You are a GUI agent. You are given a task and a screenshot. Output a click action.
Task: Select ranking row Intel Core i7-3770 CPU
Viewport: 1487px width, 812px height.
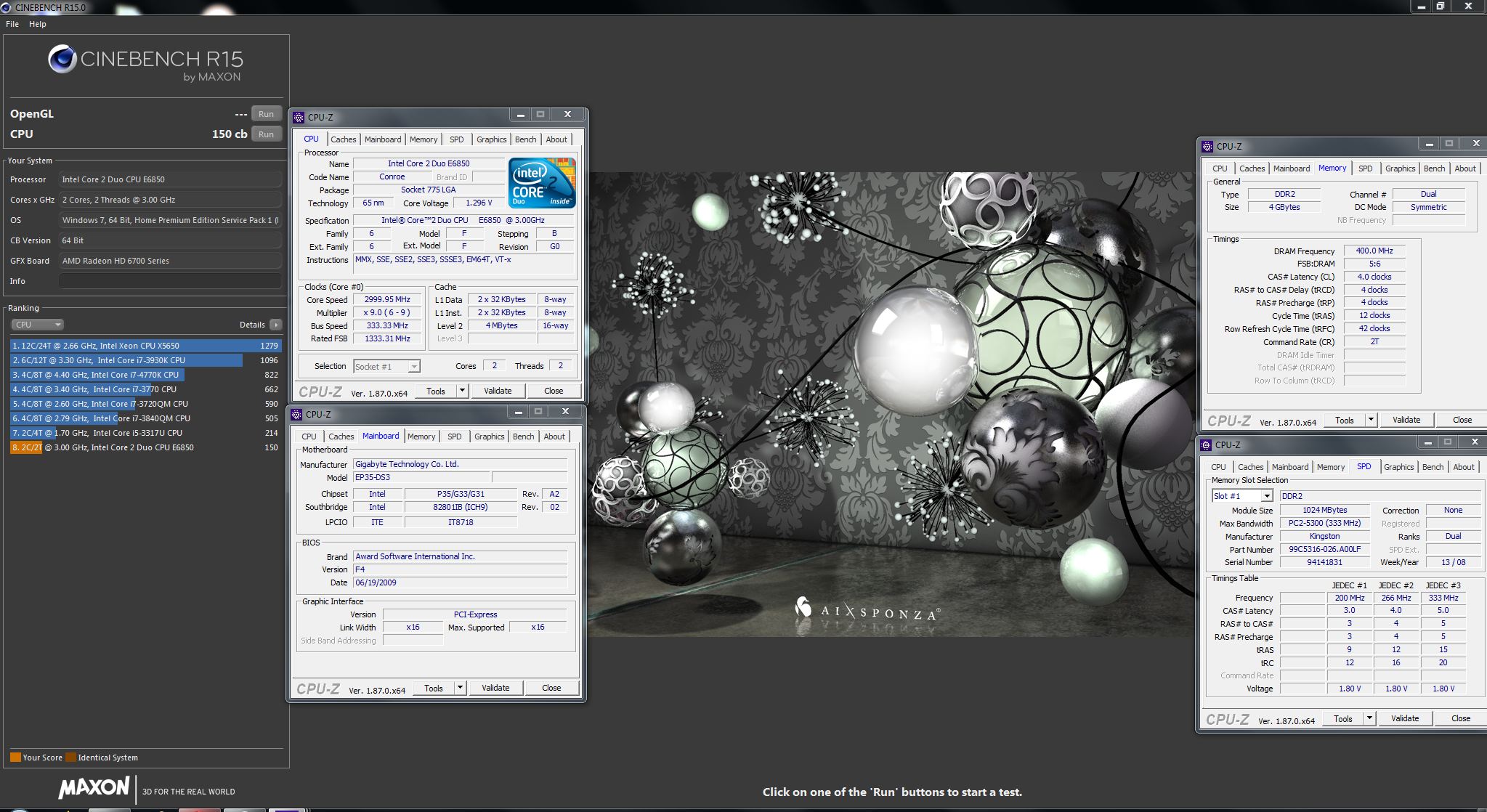point(145,389)
